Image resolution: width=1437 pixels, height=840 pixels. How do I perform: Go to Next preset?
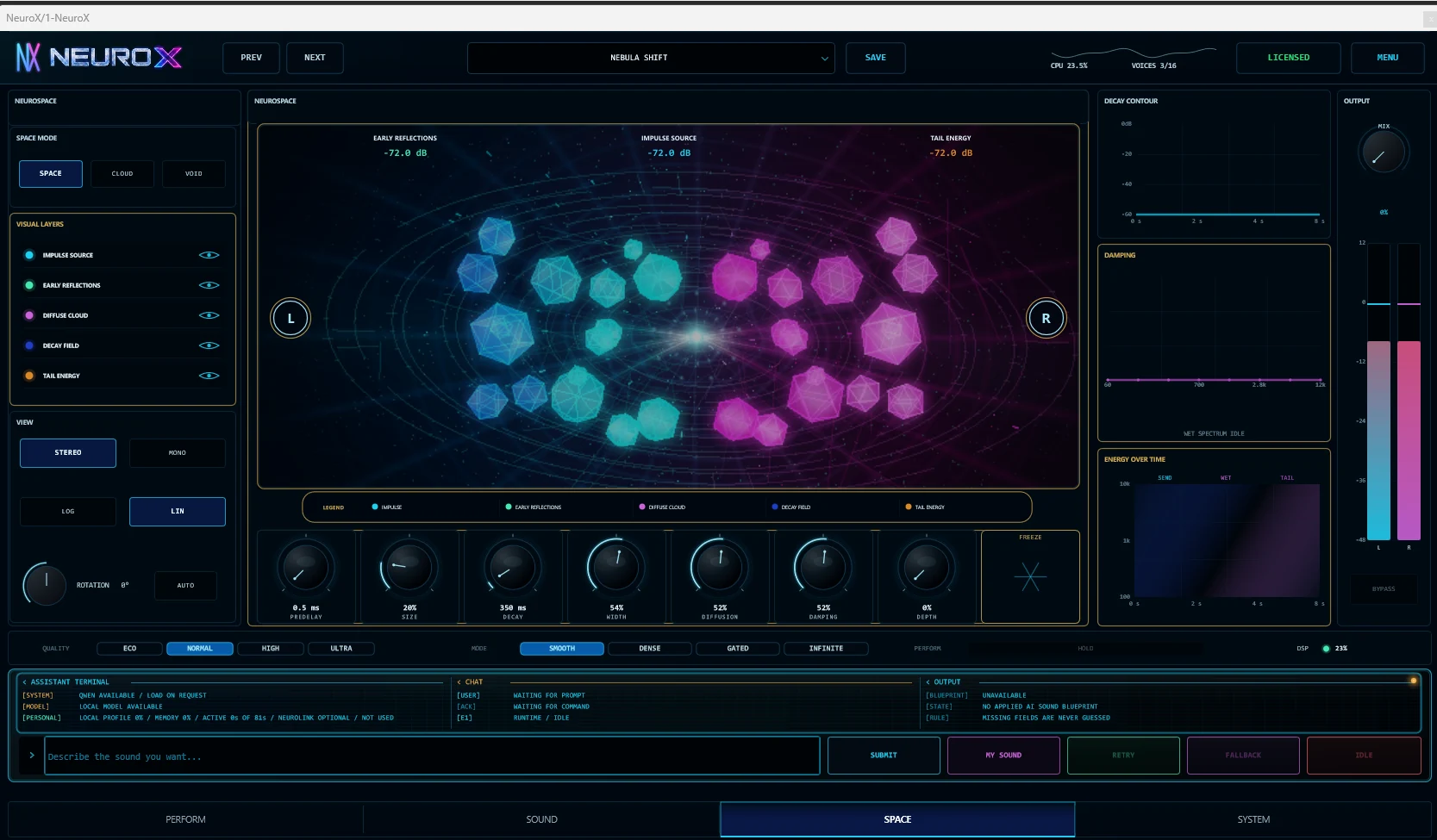315,58
